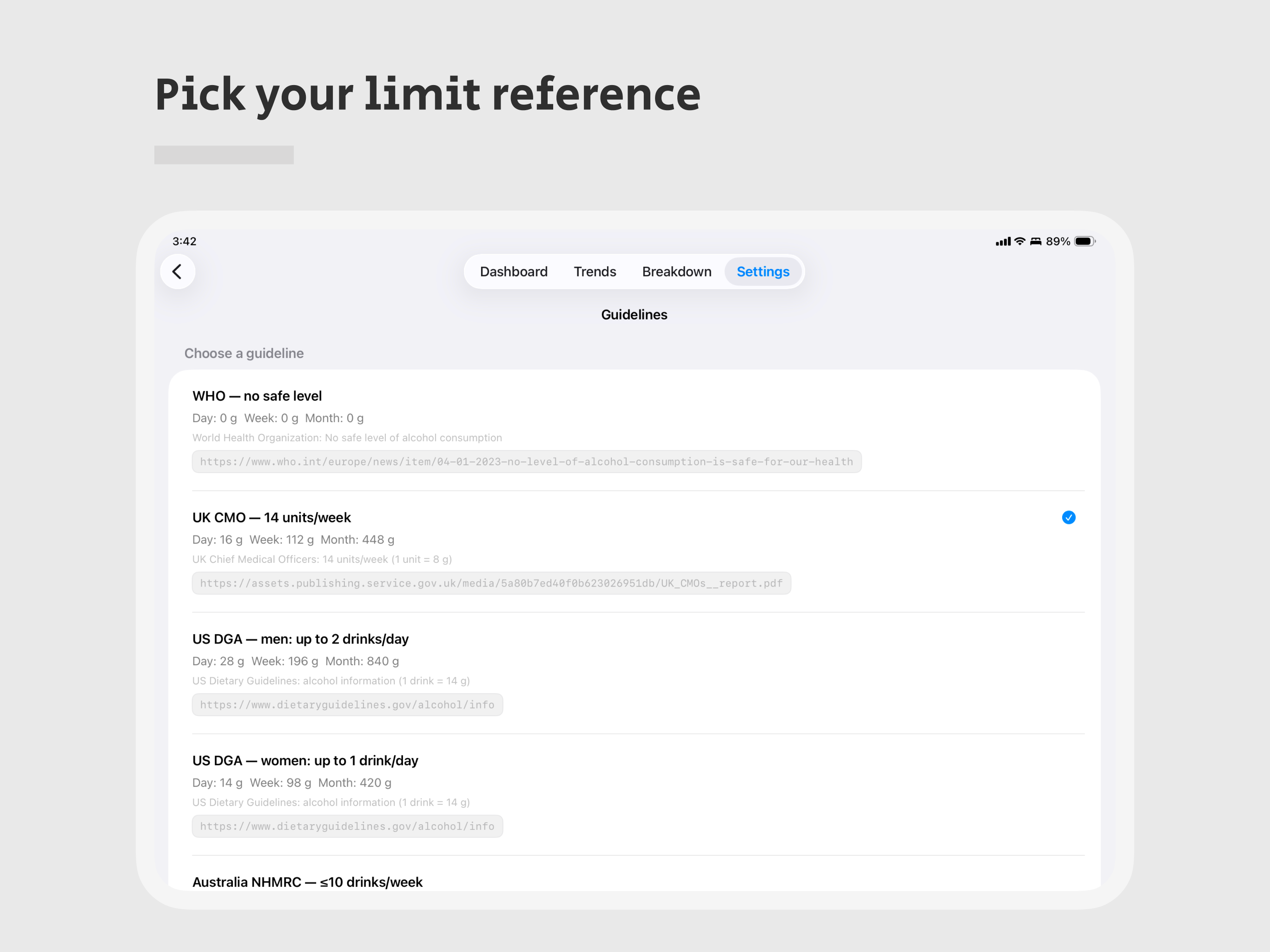Choose US DGA women 1 drink/day guideline
1270x952 pixels.
click(x=634, y=795)
